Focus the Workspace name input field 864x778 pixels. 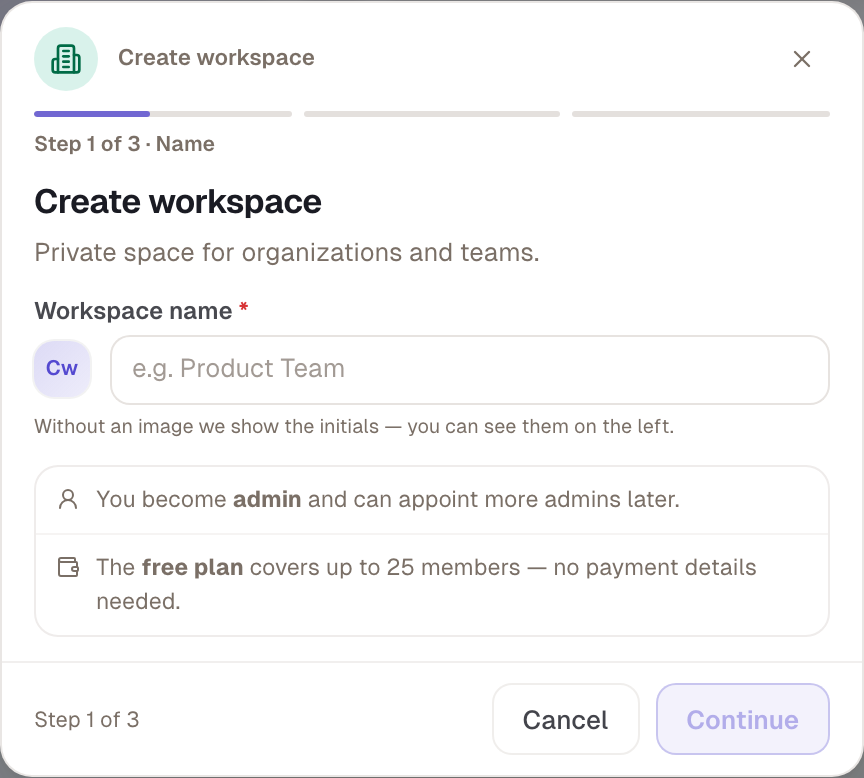click(x=470, y=370)
